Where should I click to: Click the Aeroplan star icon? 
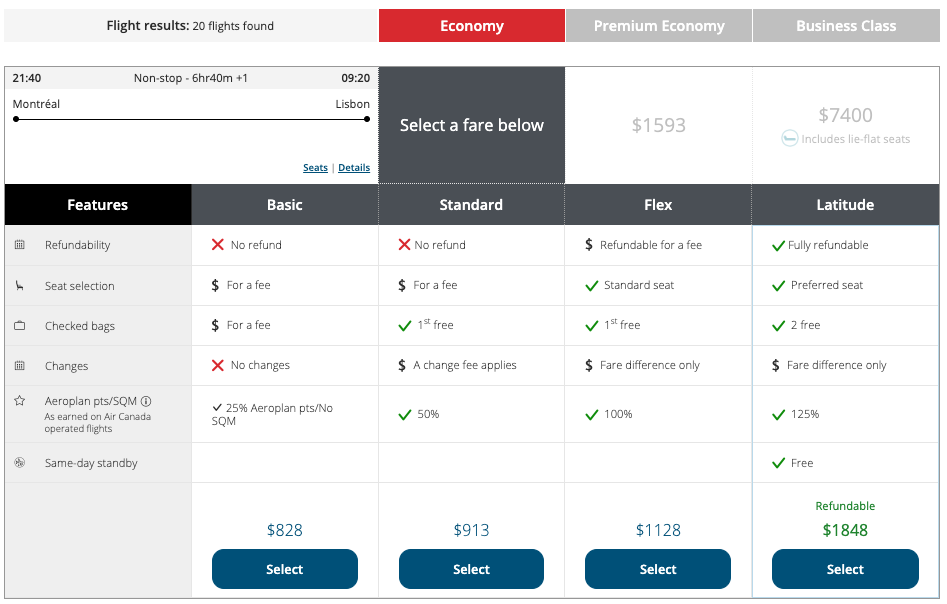(x=20, y=401)
